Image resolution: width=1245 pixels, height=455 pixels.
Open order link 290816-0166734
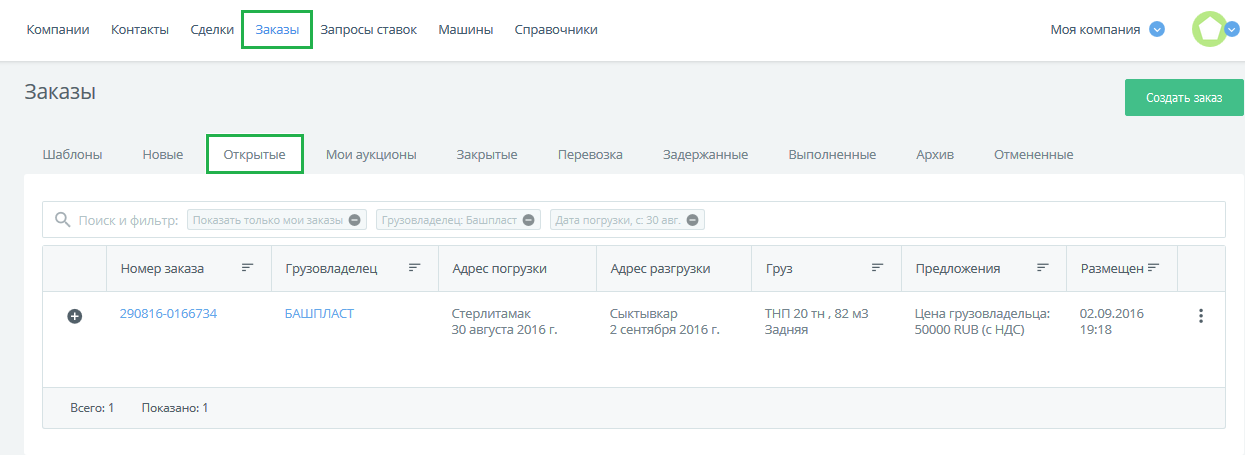pyautogui.click(x=168, y=314)
